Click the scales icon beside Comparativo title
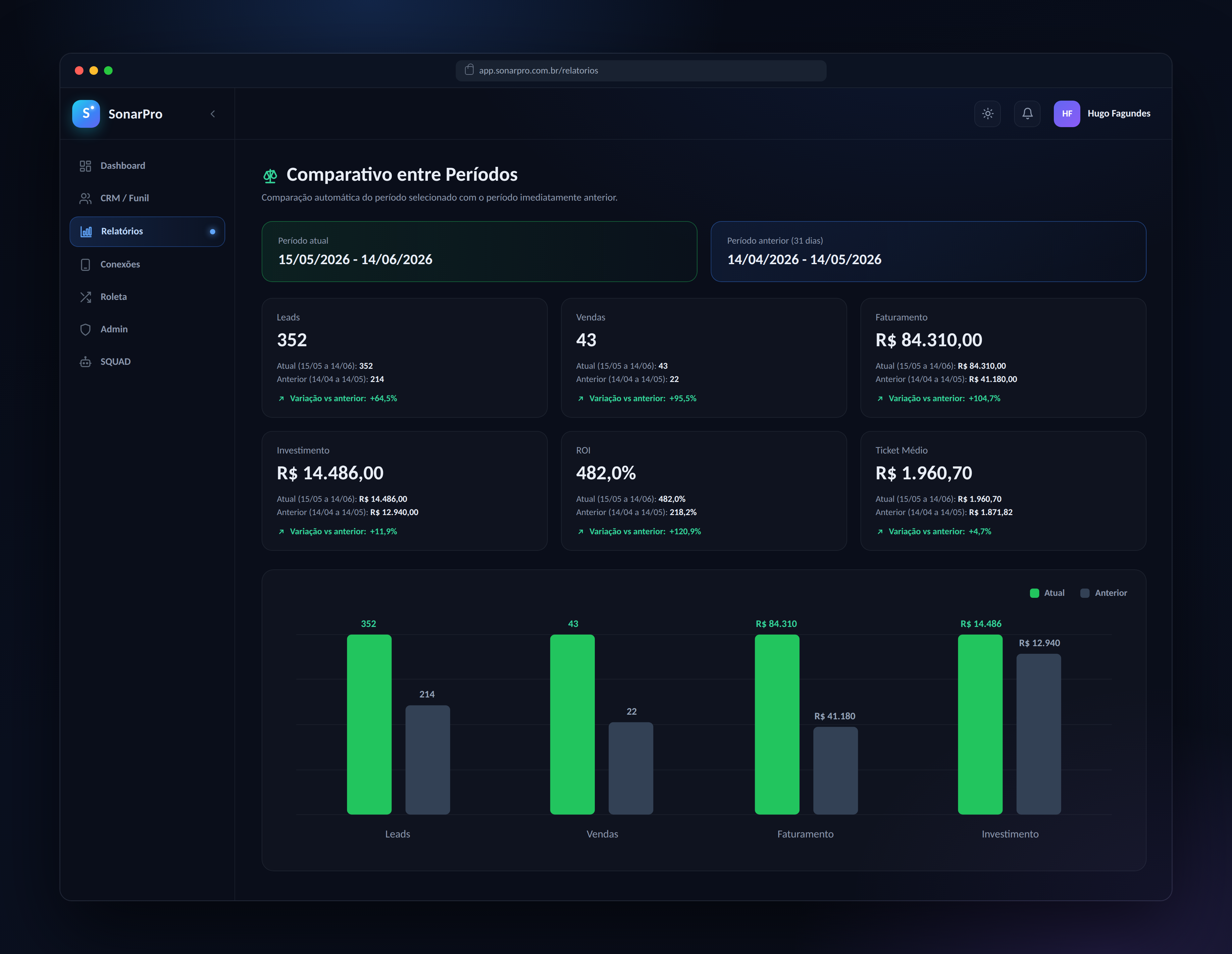This screenshot has width=1232, height=954. [x=270, y=176]
